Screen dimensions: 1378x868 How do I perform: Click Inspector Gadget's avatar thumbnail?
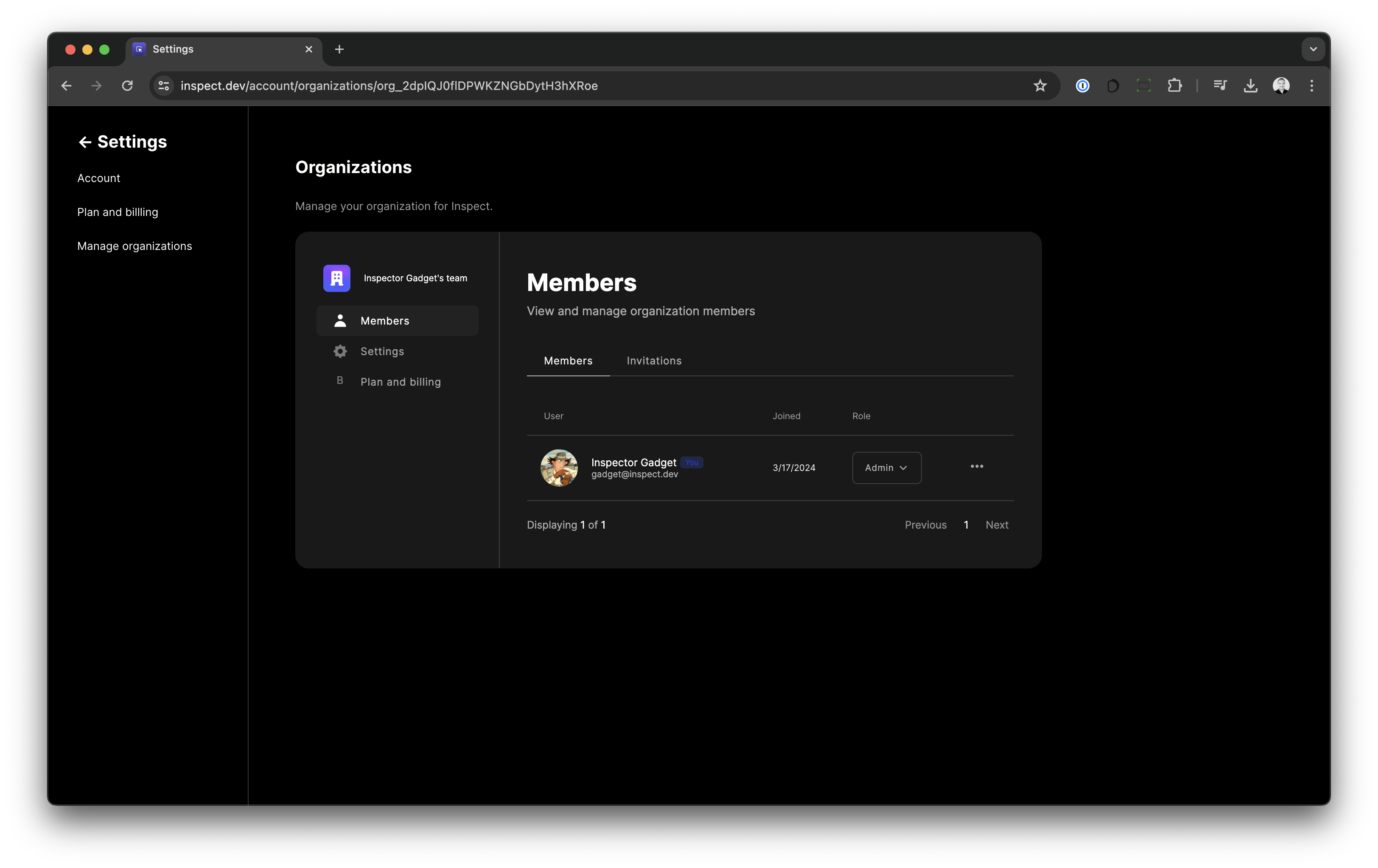559,468
